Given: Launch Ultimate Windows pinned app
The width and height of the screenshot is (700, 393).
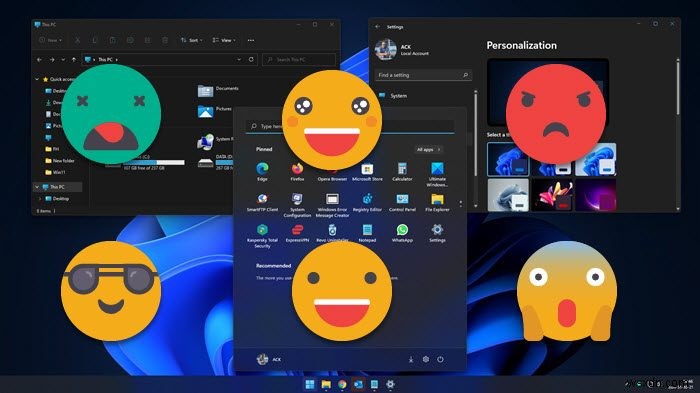Looking at the screenshot, I should [437, 175].
